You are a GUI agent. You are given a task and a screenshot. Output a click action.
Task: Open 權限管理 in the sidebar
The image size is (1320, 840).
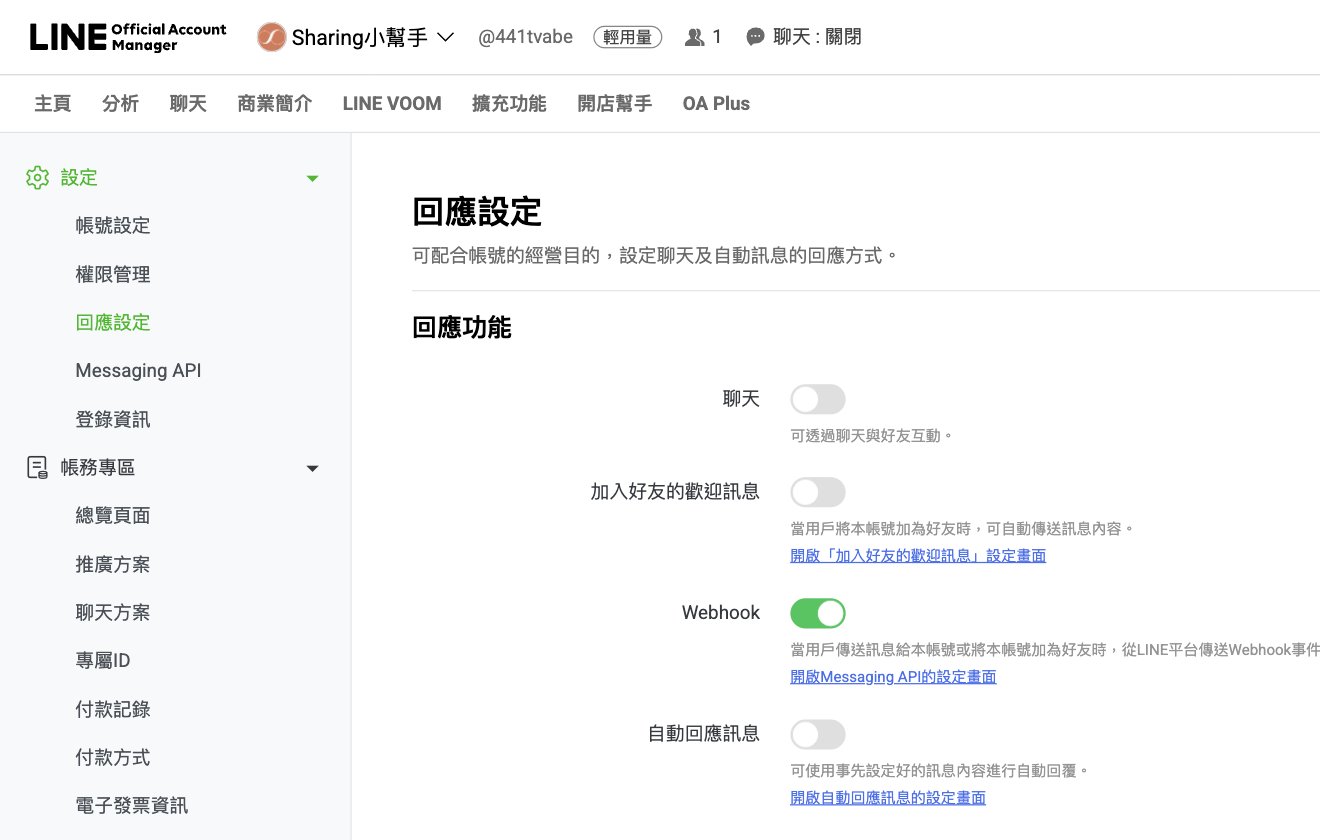pyautogui.click(x=113, y=274)
